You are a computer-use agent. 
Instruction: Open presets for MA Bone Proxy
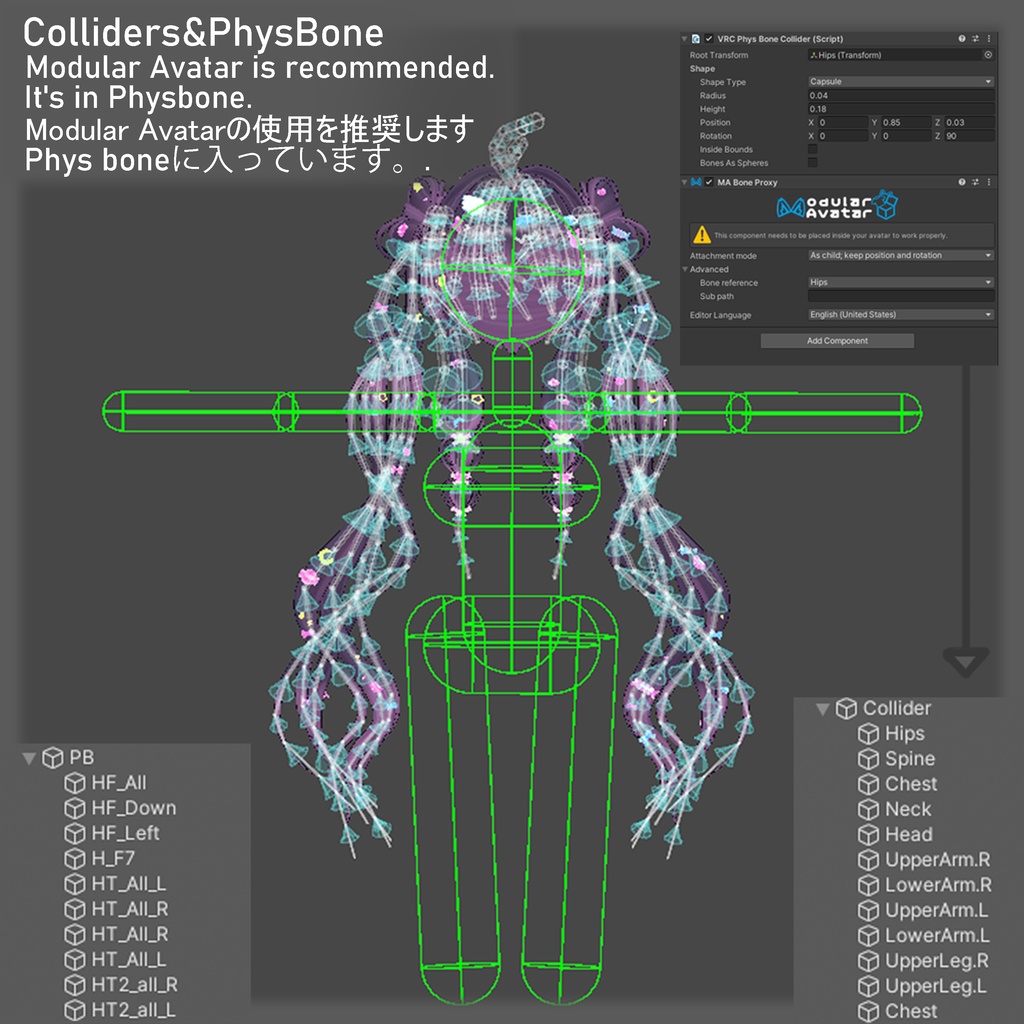click(976, 182)
